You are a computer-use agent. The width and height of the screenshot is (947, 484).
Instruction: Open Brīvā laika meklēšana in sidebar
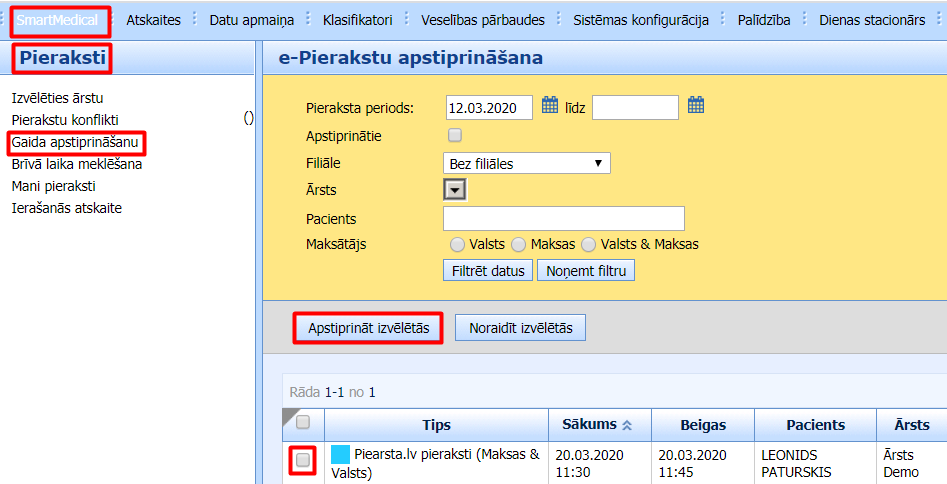point(76,164)
